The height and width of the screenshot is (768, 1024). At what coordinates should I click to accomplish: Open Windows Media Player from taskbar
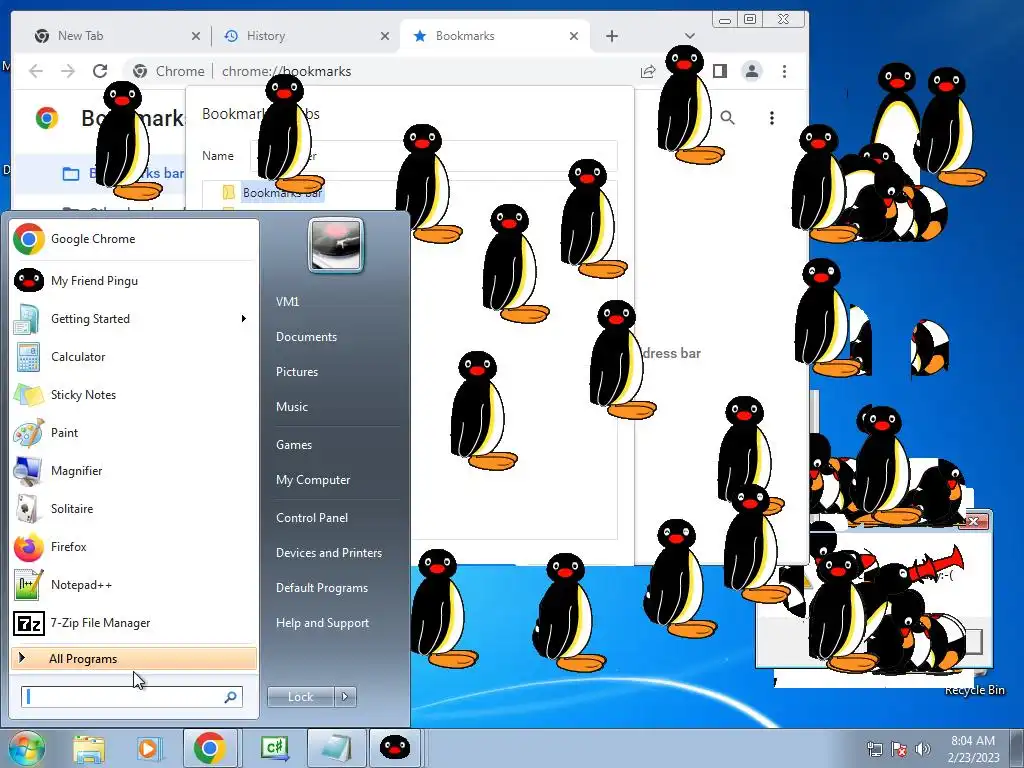click(148, 748)
